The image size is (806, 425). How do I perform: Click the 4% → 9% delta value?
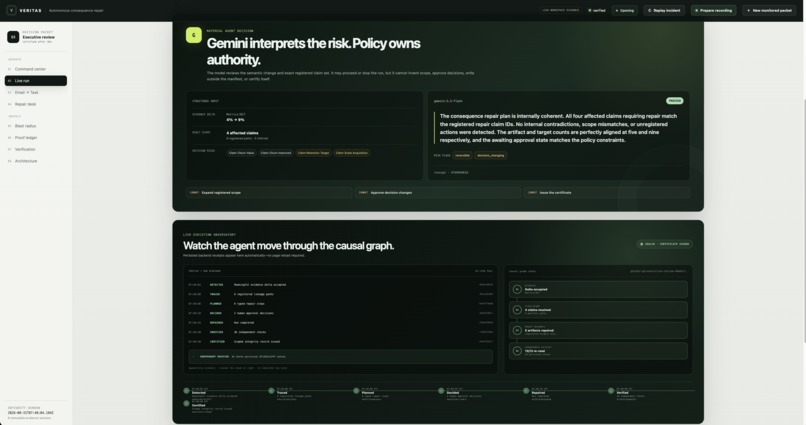coord(235,120)
